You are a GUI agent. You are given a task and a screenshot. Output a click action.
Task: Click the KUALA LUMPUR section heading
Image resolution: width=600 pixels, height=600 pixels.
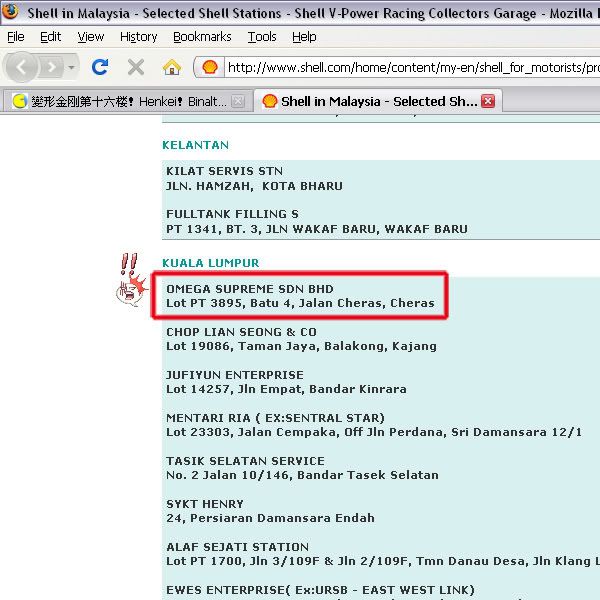point(211,263)
